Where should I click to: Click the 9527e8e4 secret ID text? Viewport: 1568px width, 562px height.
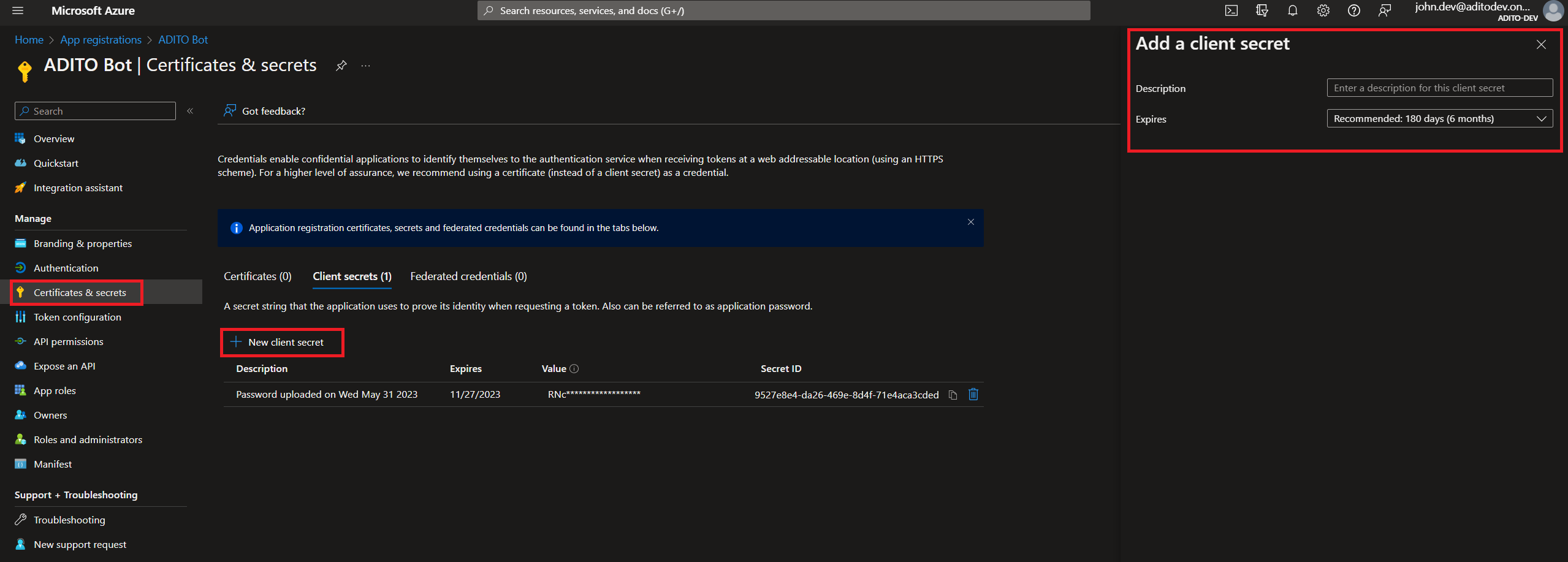point(847,395)
